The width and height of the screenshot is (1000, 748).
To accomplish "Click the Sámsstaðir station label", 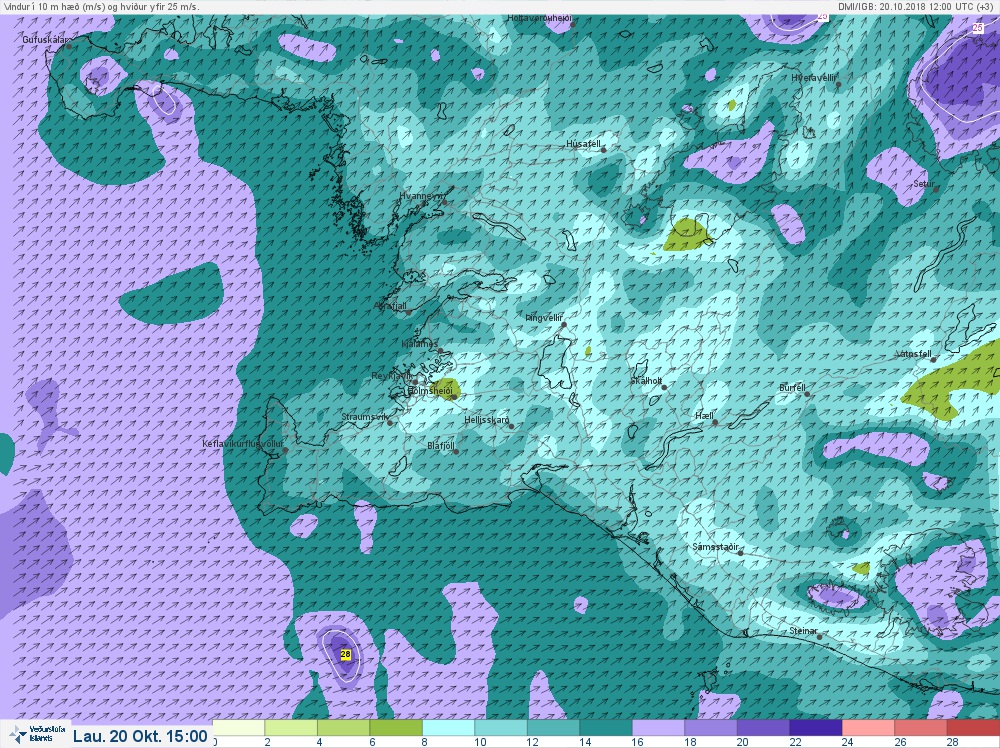I will click(x=716, y=547).
